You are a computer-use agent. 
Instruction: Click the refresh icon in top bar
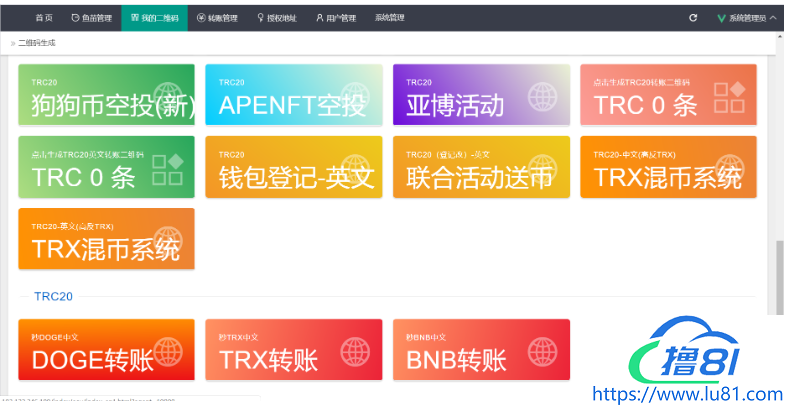[x=693, y=18]
